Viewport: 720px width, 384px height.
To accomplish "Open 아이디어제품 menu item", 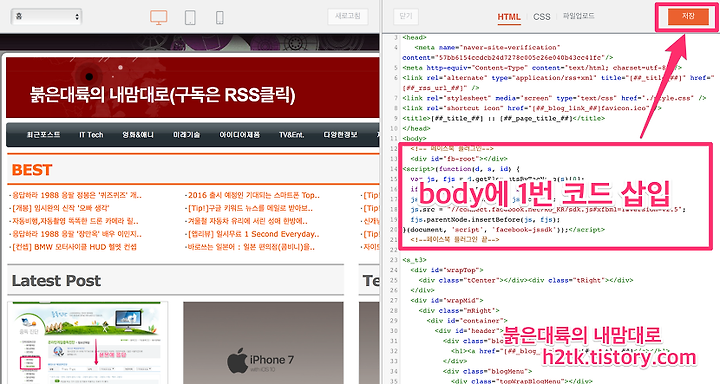I will (239, 135).
